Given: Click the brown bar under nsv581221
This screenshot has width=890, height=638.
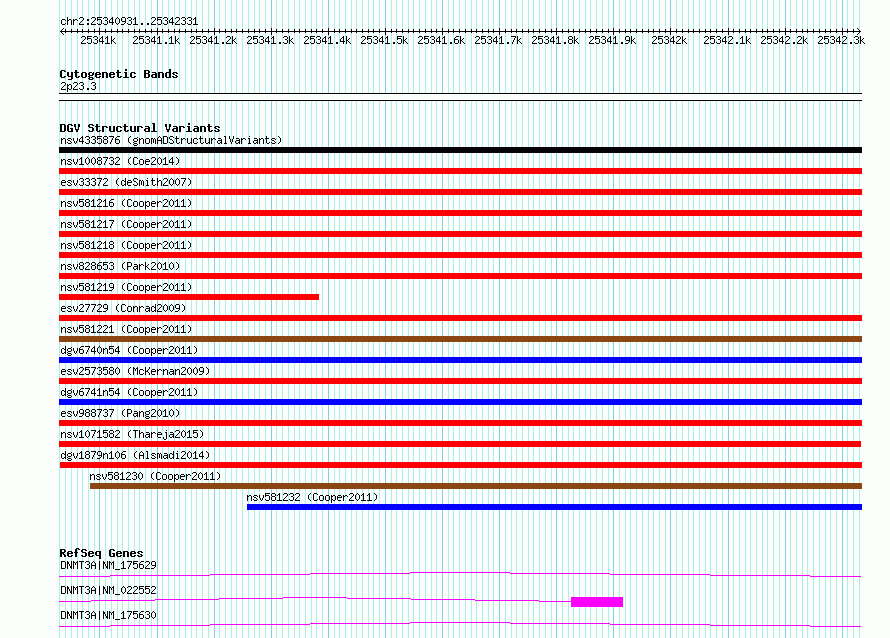Looking at the screenshot, I should click(x=460, y=339).
